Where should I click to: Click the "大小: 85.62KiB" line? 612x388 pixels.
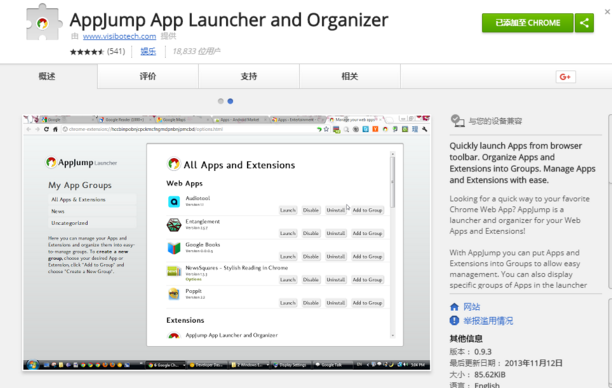[x=477, y=375]
